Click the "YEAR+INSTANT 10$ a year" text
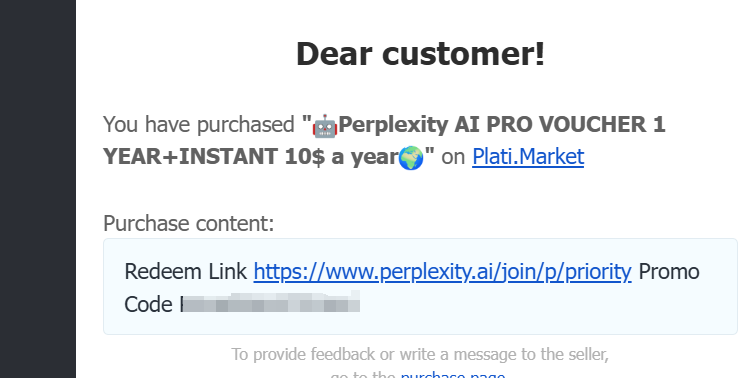The width and height of the screenshot is (748, 378). click(x=250, y=157)
